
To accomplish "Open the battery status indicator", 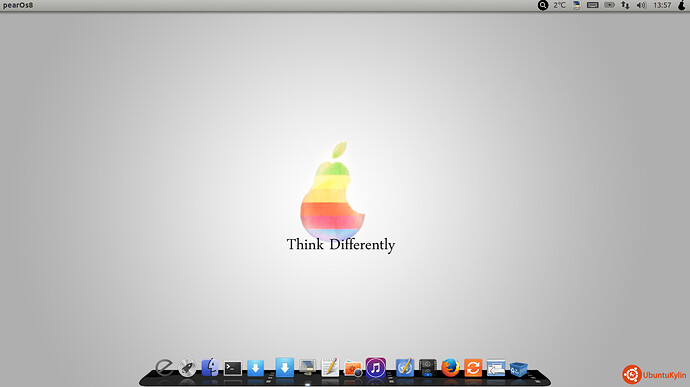I will point(609,5).
